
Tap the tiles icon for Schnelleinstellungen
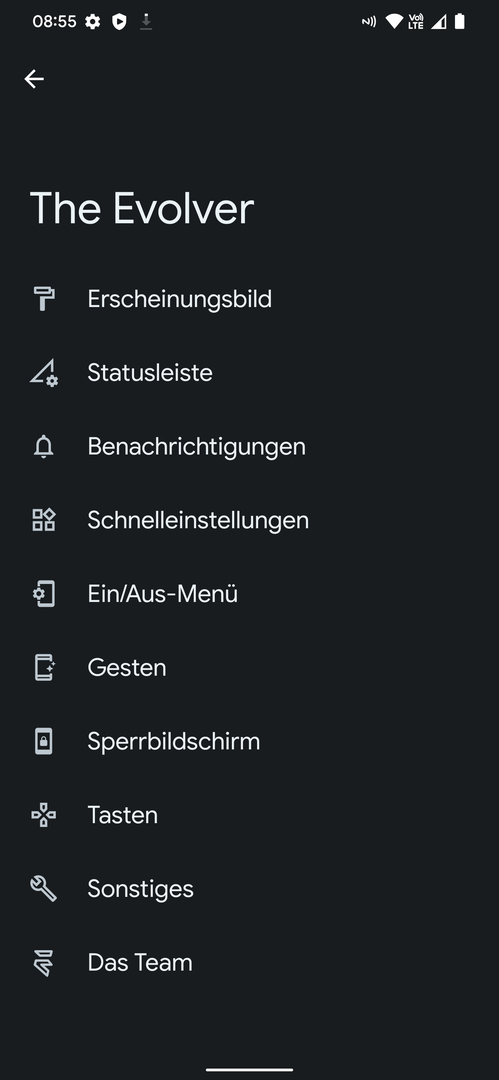pyautogui.click(x=43, y=520)
